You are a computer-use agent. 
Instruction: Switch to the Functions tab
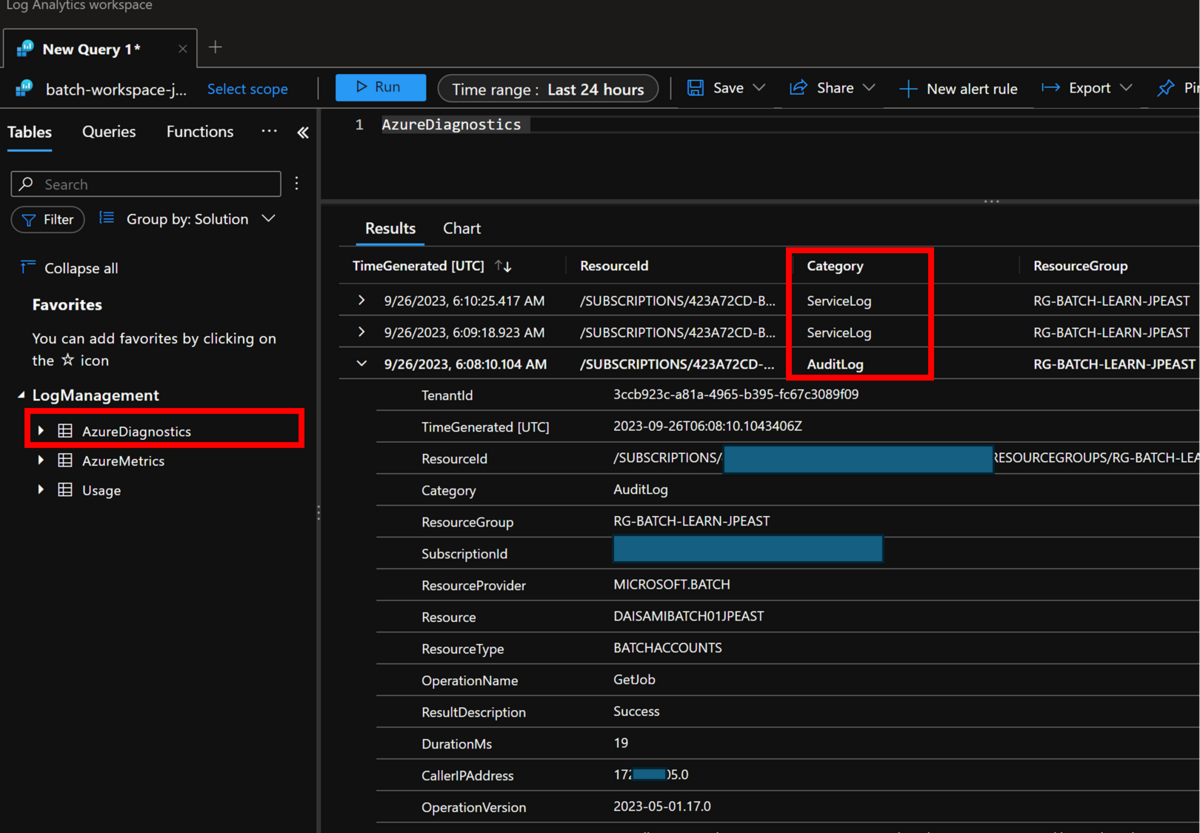pos(200,131)
